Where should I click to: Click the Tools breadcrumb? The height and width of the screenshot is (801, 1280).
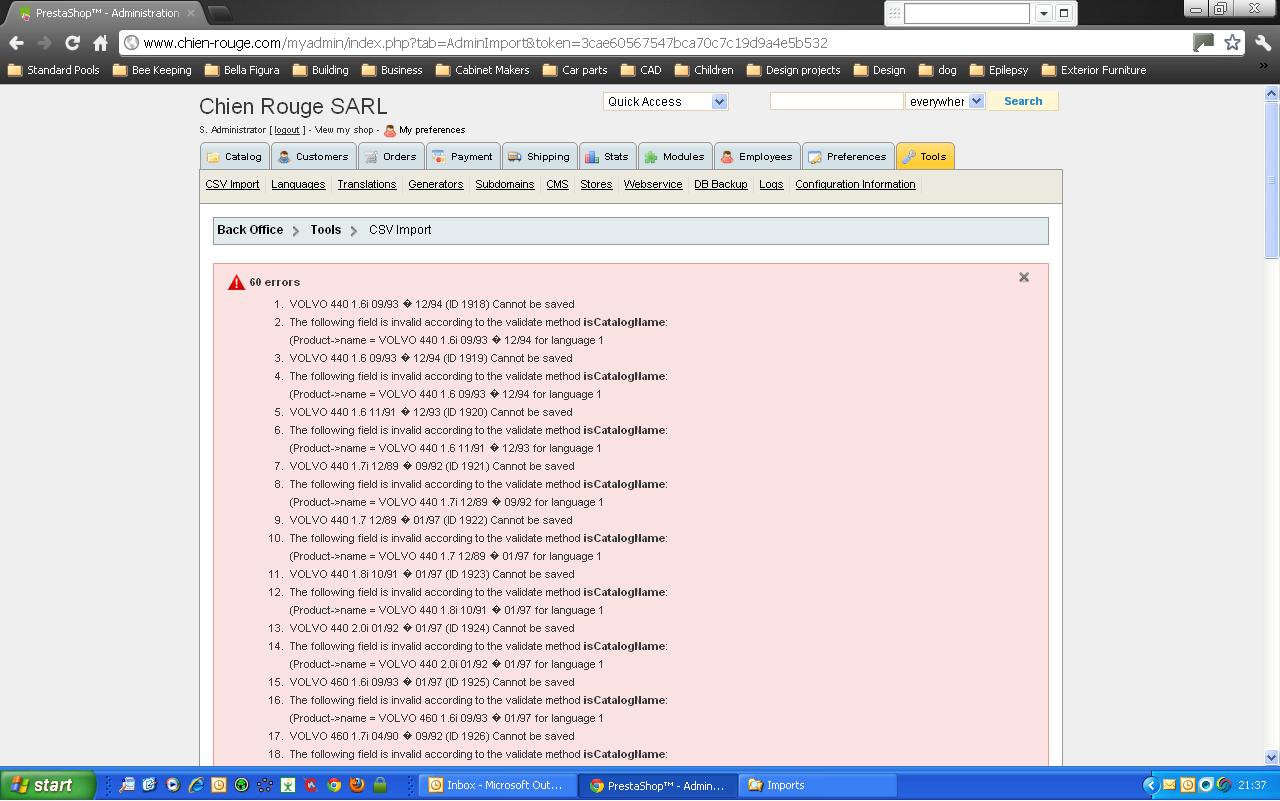[x=325, y=230]
